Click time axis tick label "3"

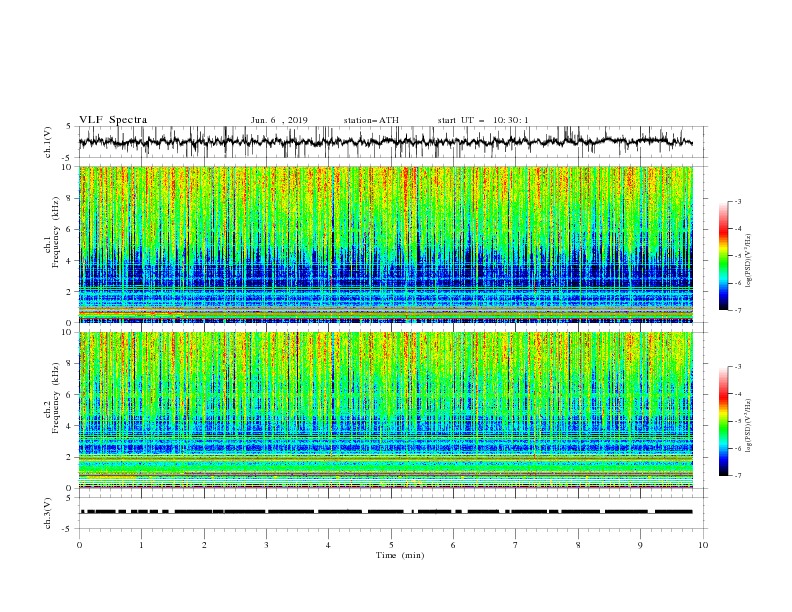(266, 545)
